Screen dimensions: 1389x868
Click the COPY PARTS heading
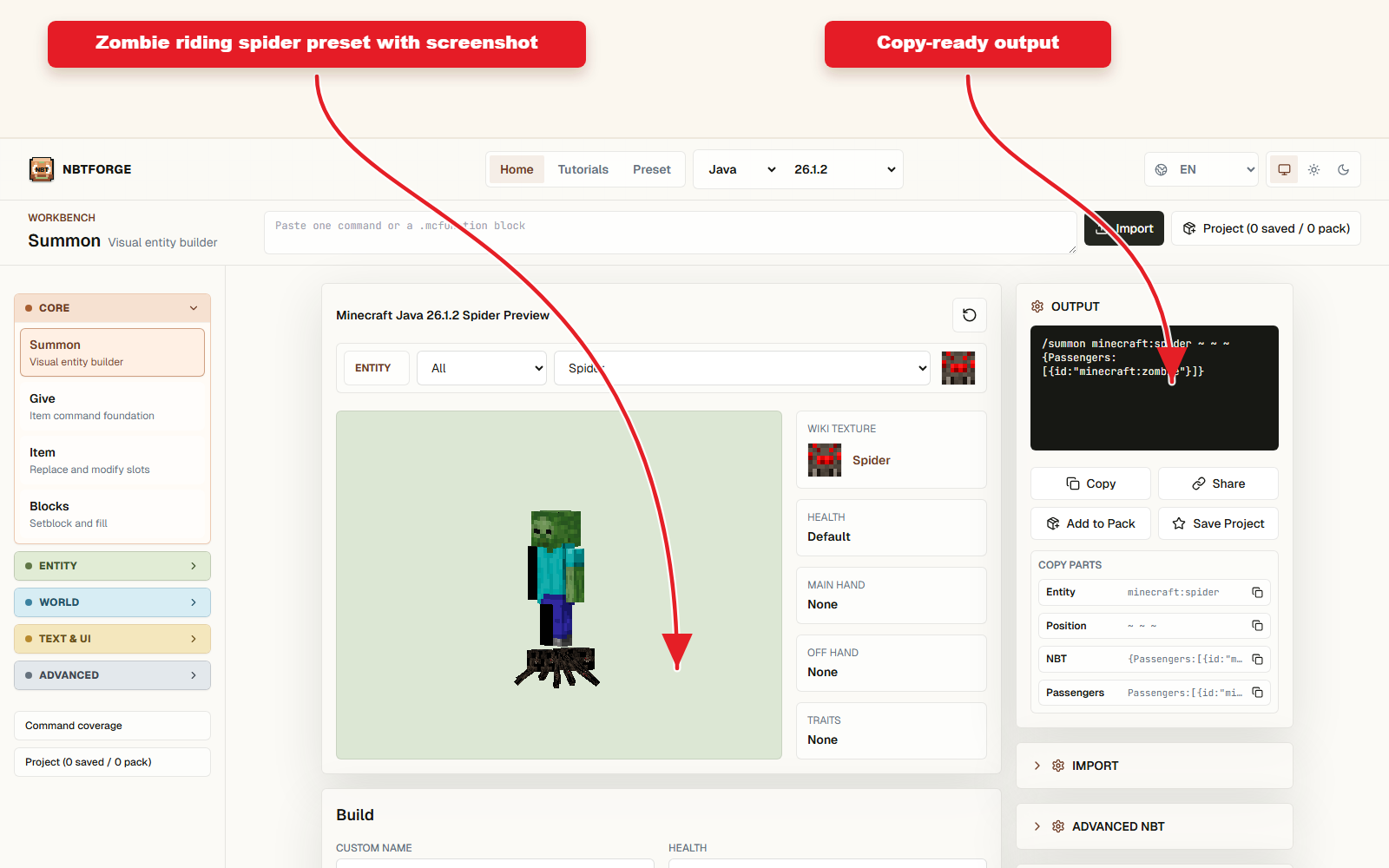[1070, 565]
